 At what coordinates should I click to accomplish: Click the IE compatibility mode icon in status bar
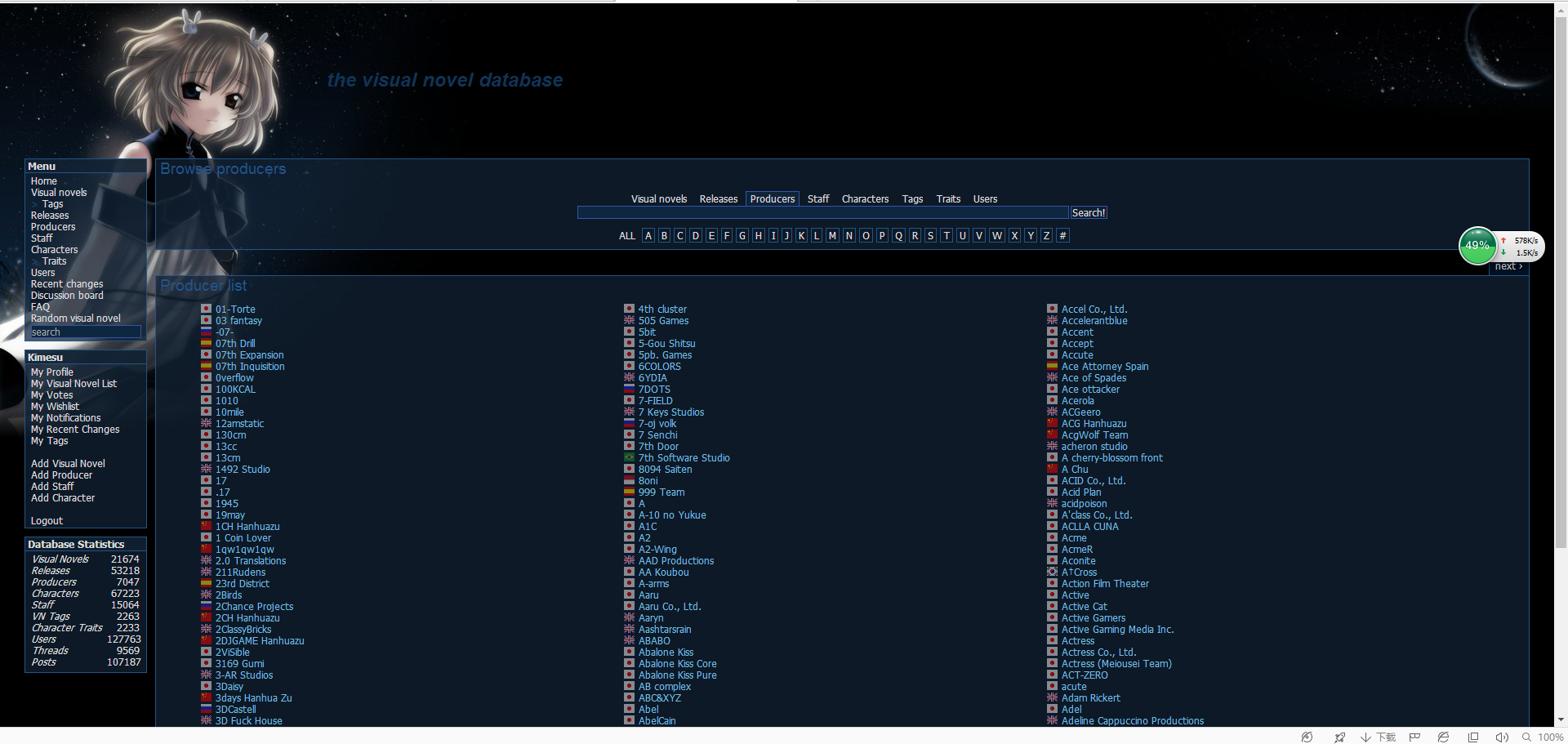click(1443, 737)
